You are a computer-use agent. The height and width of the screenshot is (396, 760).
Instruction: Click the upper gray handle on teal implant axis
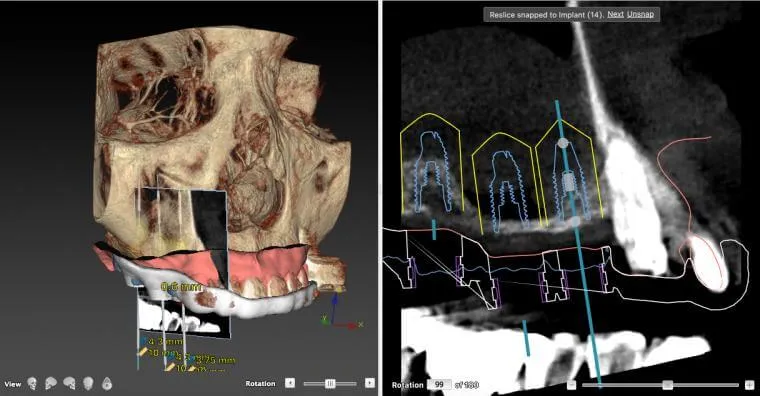[562, 143]
